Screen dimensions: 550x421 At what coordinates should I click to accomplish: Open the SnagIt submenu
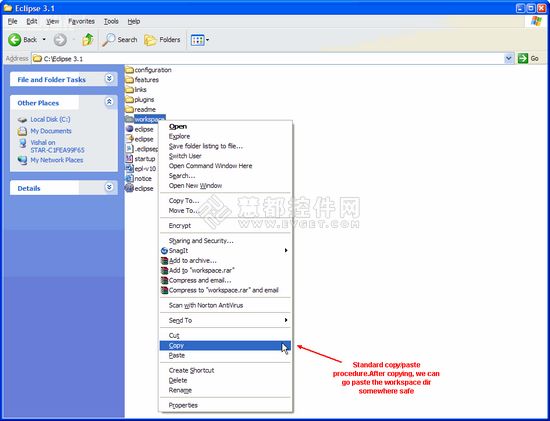[225, 250]
